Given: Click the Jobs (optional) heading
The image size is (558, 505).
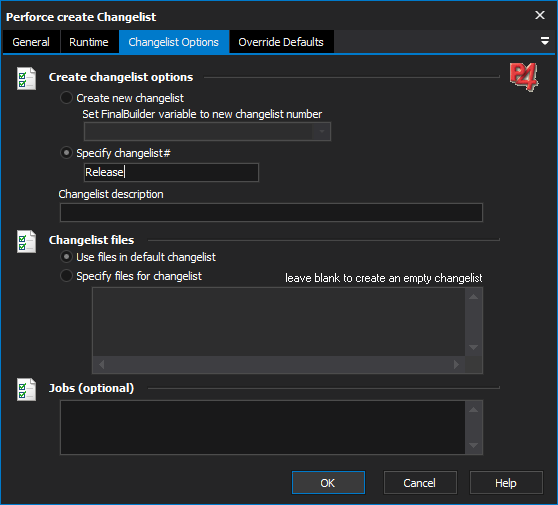Looking at the screenshot, I should (91, 388).
